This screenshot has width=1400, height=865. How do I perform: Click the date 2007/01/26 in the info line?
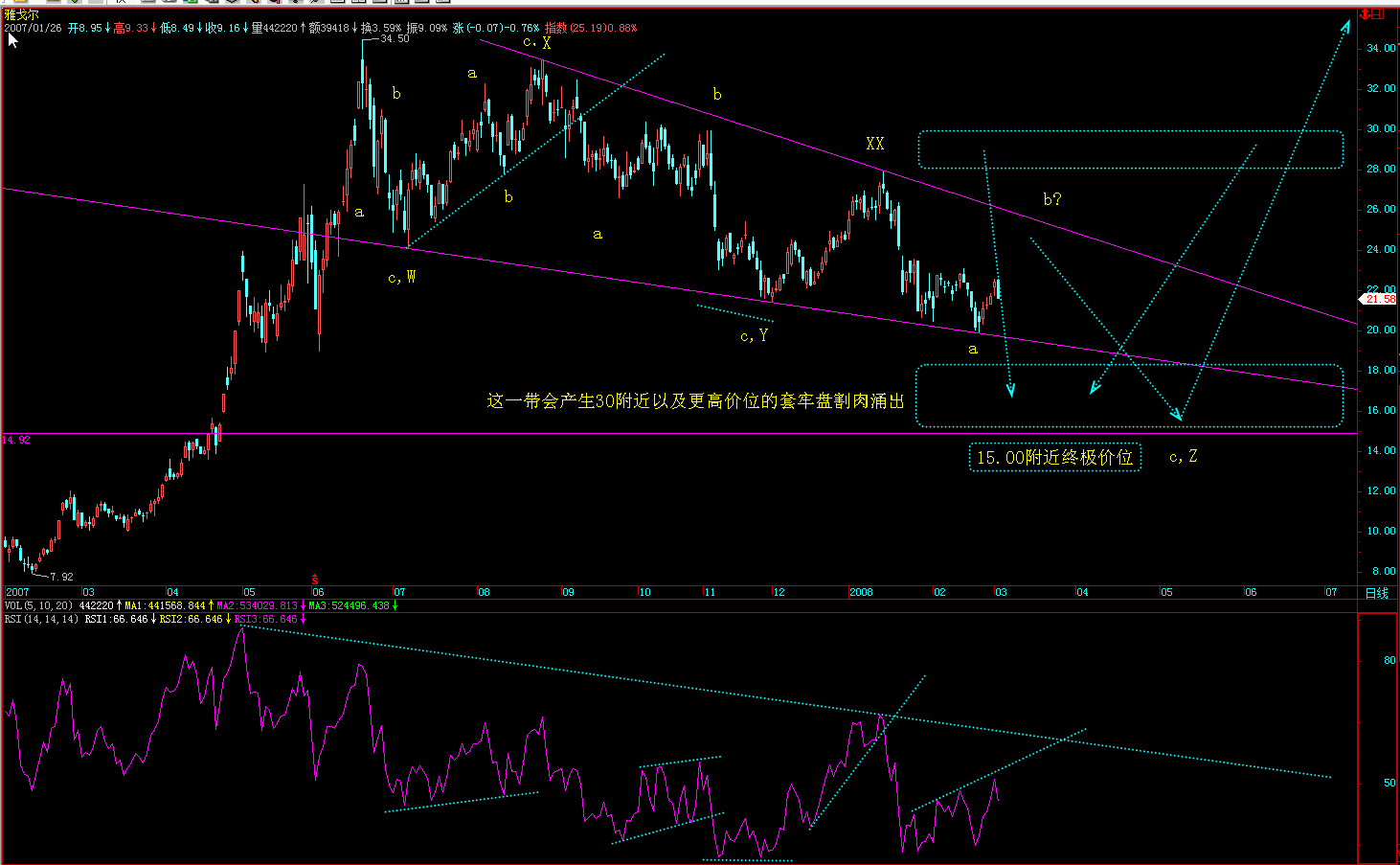[x=33, y=28]
